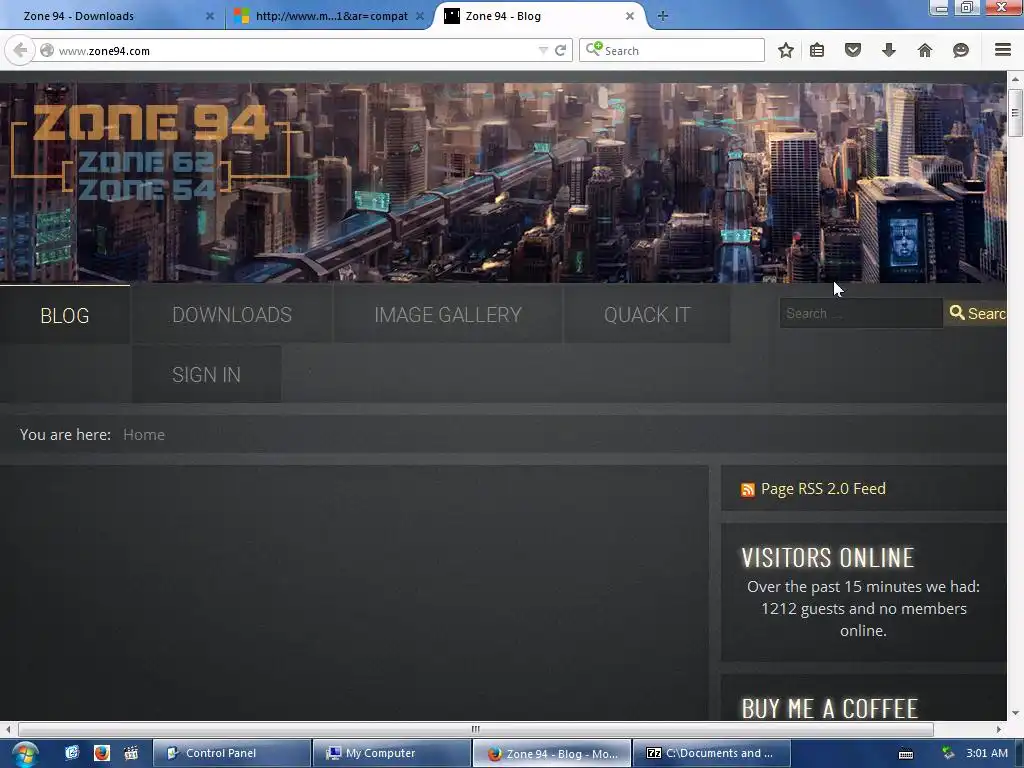The width and height of the screenshot is (1024, 768).
Task: Close the Zone 94 - Blog tab
Action: coord(630,16)
